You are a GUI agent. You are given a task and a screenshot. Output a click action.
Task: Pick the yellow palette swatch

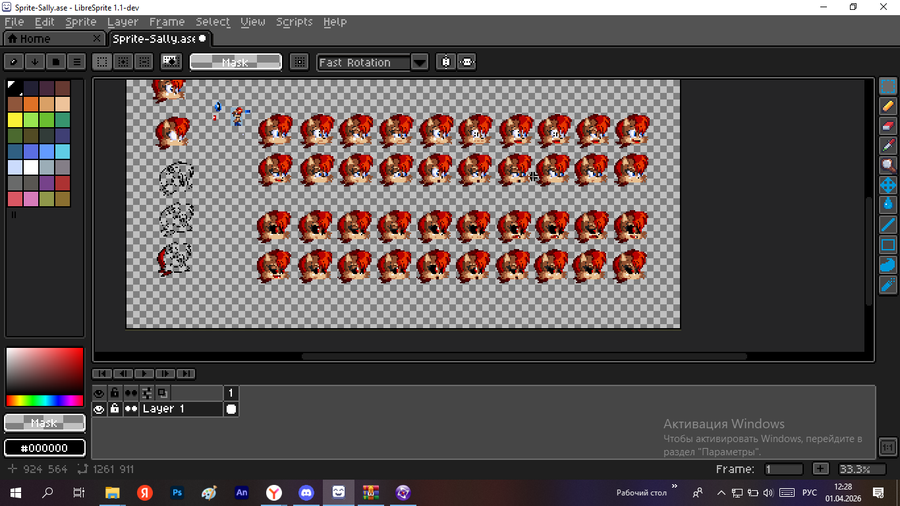pyautogui.click(x=15, y=119)
